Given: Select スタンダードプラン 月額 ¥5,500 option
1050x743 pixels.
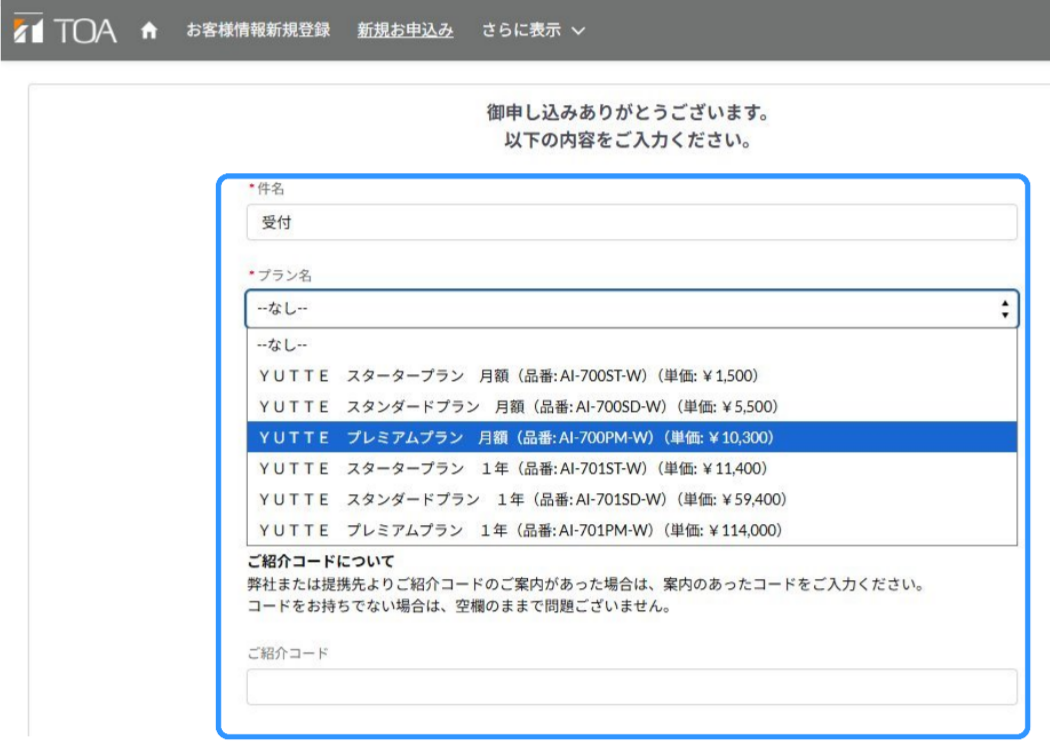Looking at the screenshot, I should (x=631, y=406).
